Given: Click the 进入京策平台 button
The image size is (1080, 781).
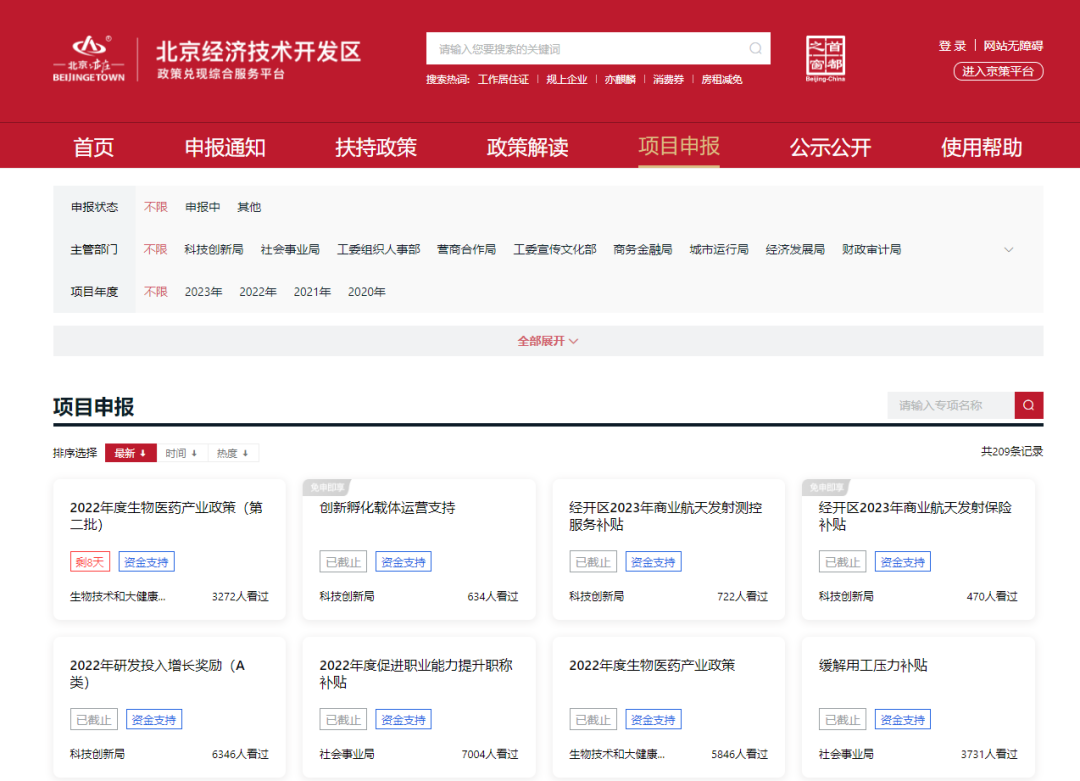Looking at the screenshot, I should pyautogui.click(x=997, y=71).
